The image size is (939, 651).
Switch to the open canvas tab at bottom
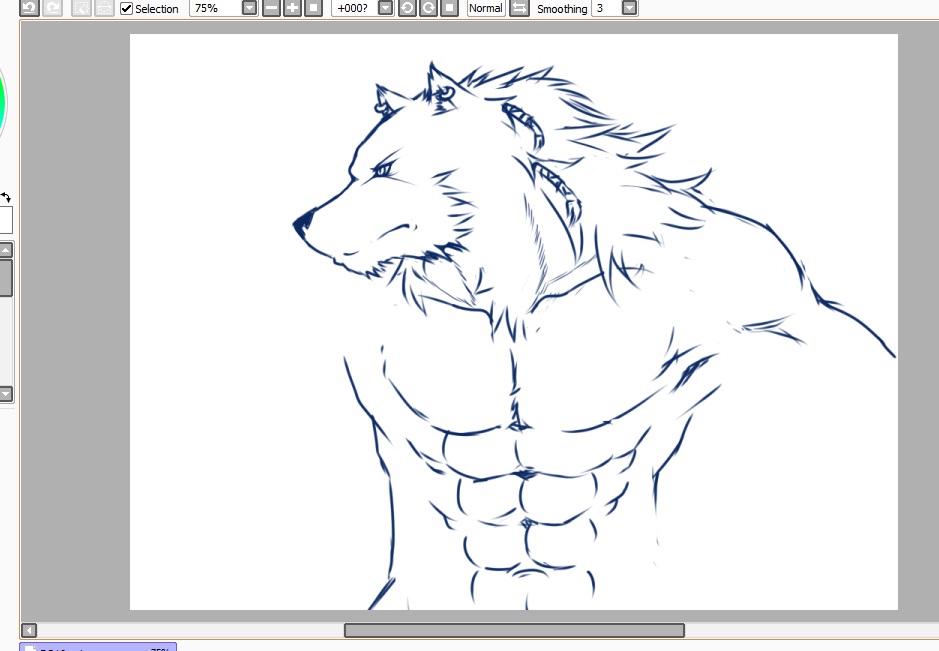(98, 647)
